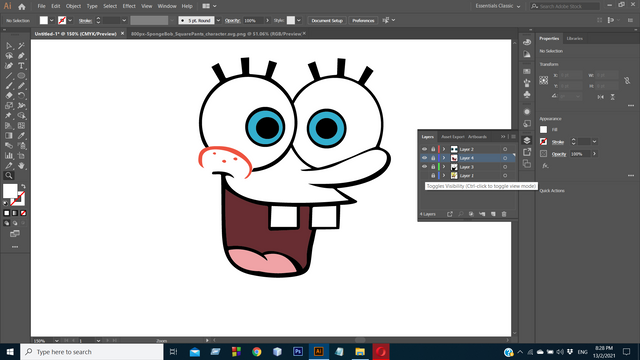640x360 pixels.
Task: Switch to Asset Export tab
Action: point(453,137)
